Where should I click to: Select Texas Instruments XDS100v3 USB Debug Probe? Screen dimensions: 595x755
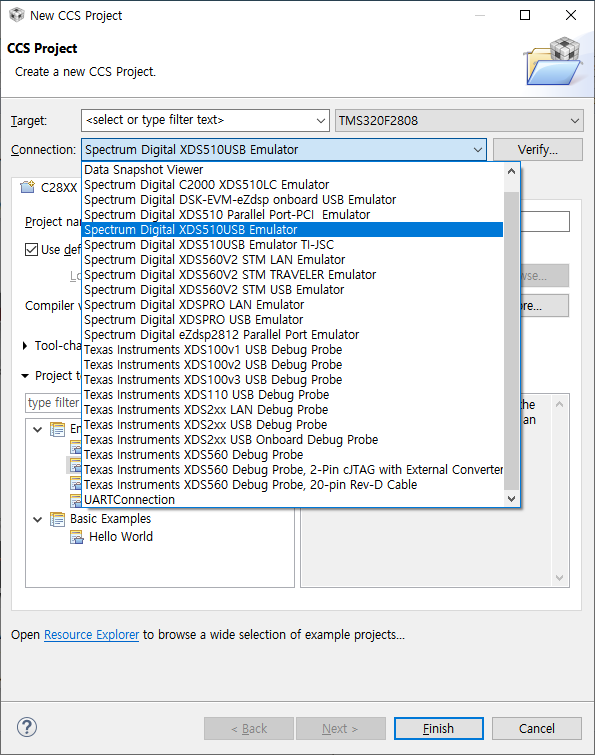click(x=293, y=379)
